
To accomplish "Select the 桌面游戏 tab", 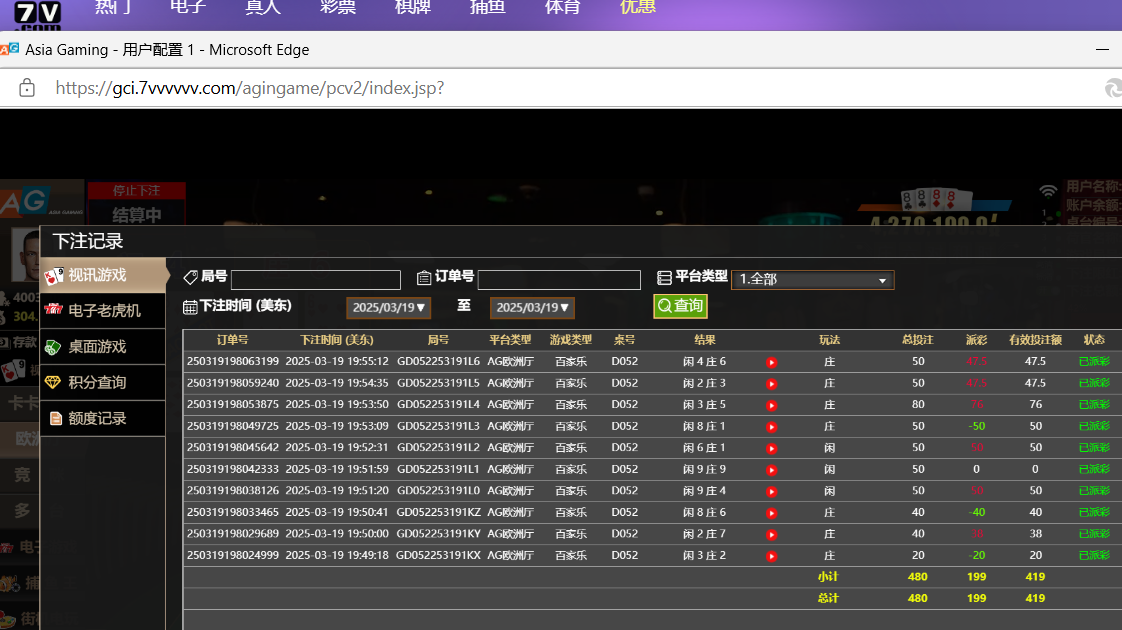I will pyautogui.click(x=97, y=346).
